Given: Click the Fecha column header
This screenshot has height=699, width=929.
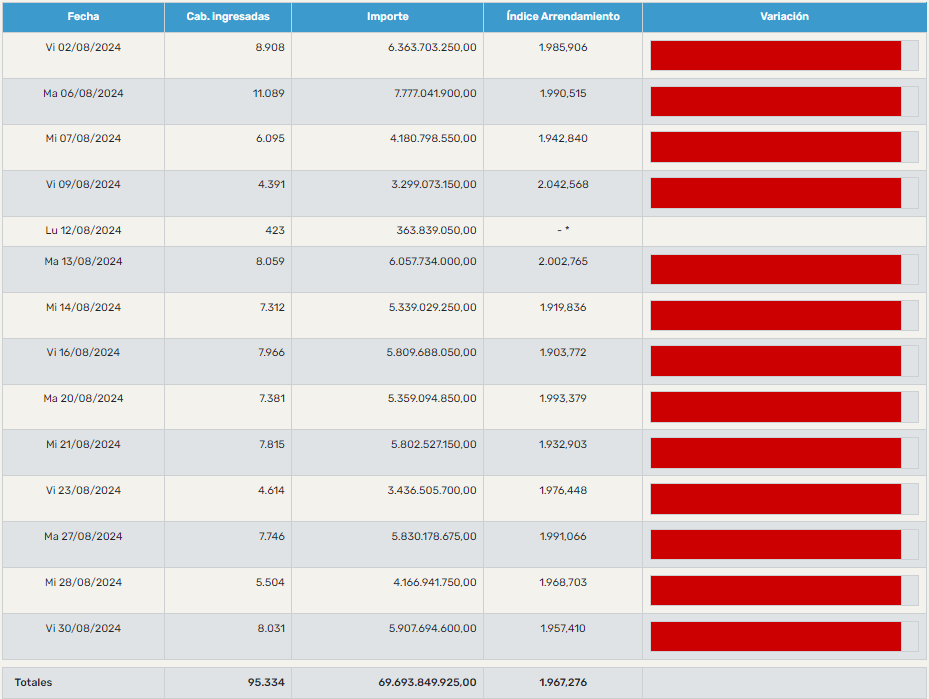Looking at the screenshot, I should pos(83,17).
